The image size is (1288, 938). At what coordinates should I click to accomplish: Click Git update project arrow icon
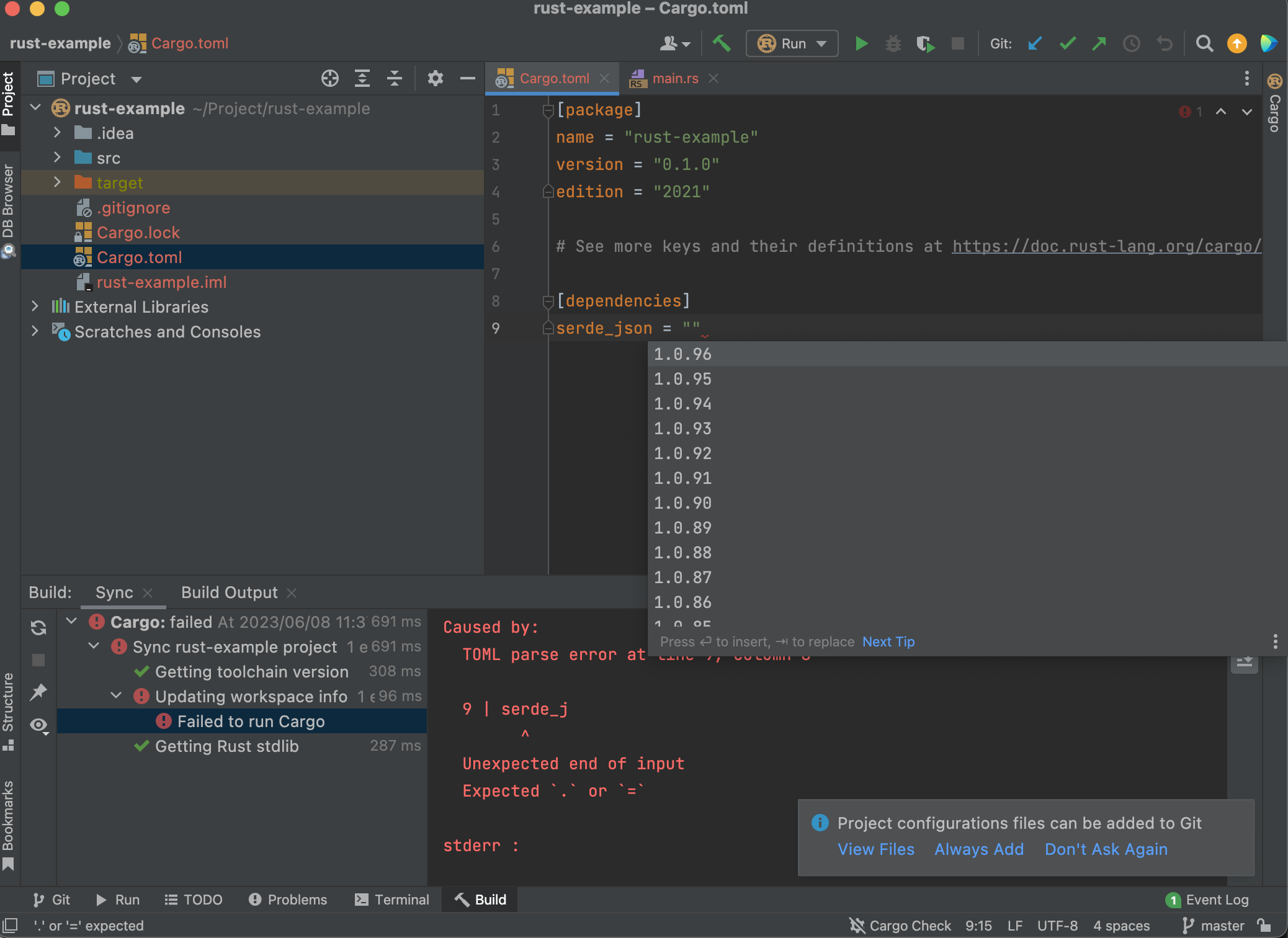[1034, 43]
